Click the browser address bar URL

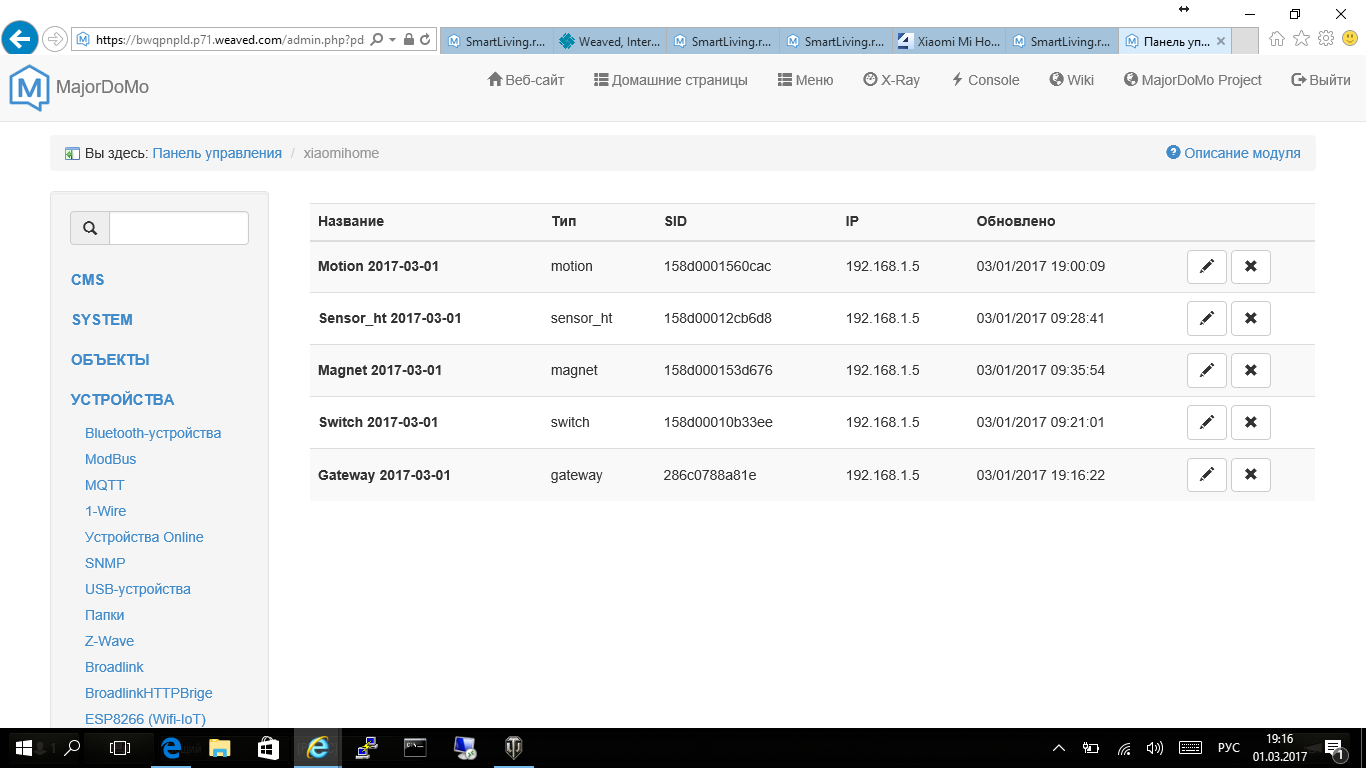click(229, 40)
